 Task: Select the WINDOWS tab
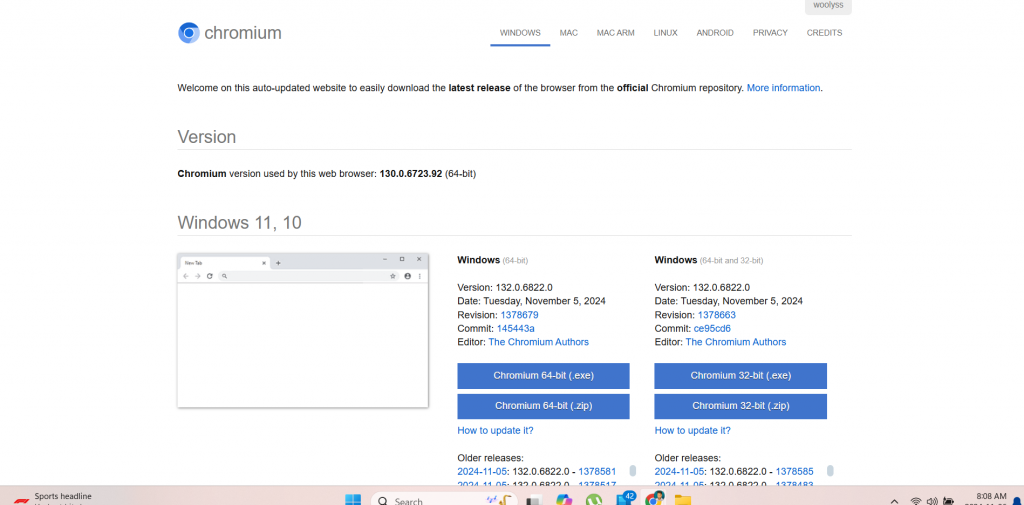520,33
